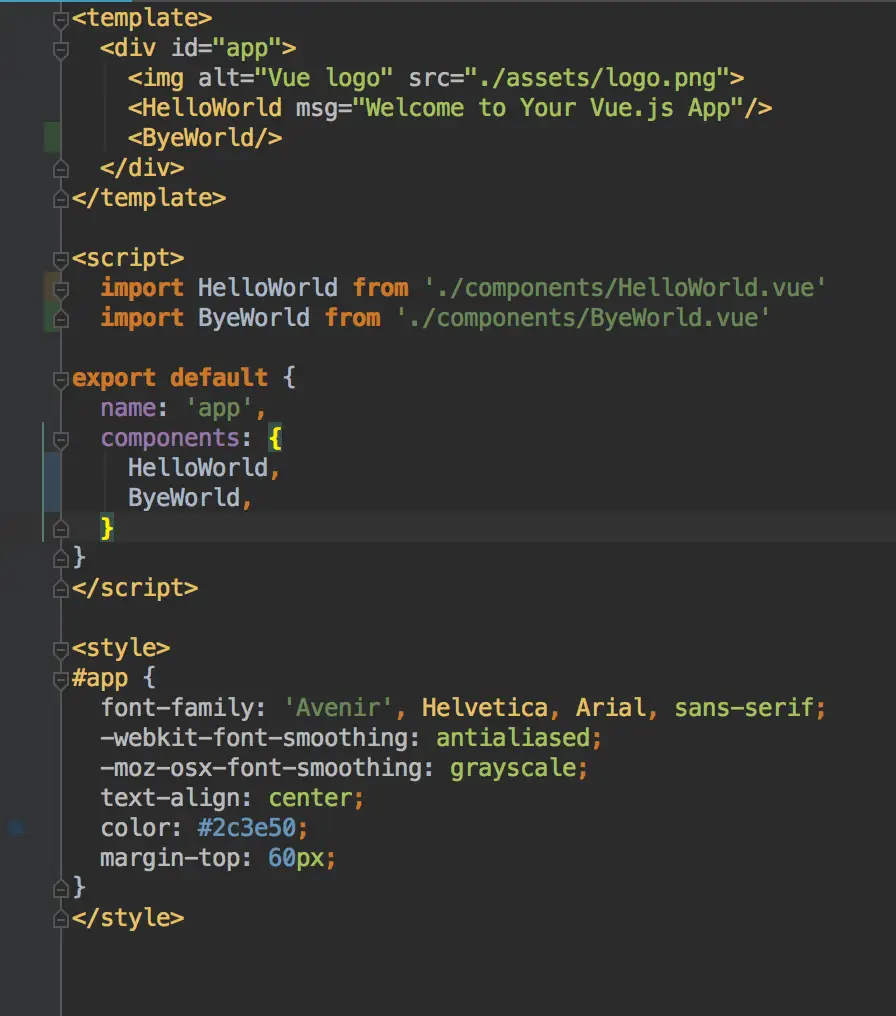Click the './components/ByeWorld.vue' import path
Screen dimensions: 896x1016
[583, 318]
